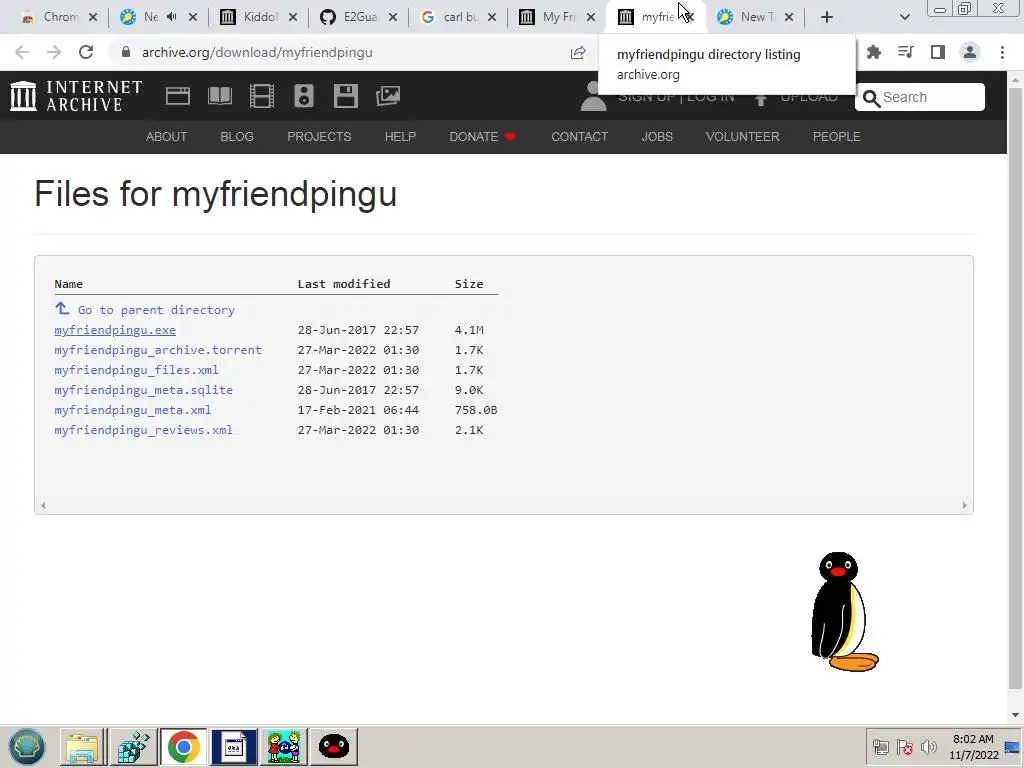
Task: Open the Audio speaker icon
Action: pos(304,96)
